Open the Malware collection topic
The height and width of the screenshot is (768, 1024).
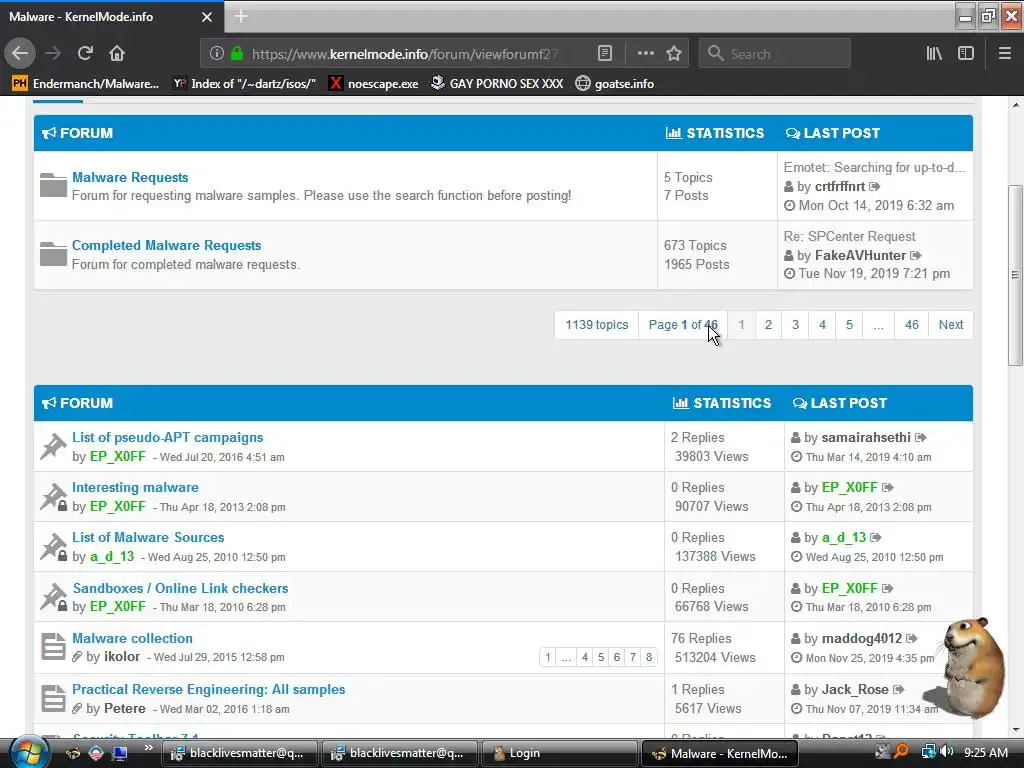[133, 639]
